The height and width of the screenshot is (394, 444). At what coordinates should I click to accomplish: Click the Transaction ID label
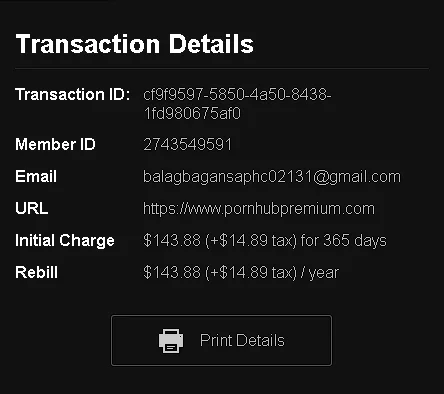click(x=73, y=94)
